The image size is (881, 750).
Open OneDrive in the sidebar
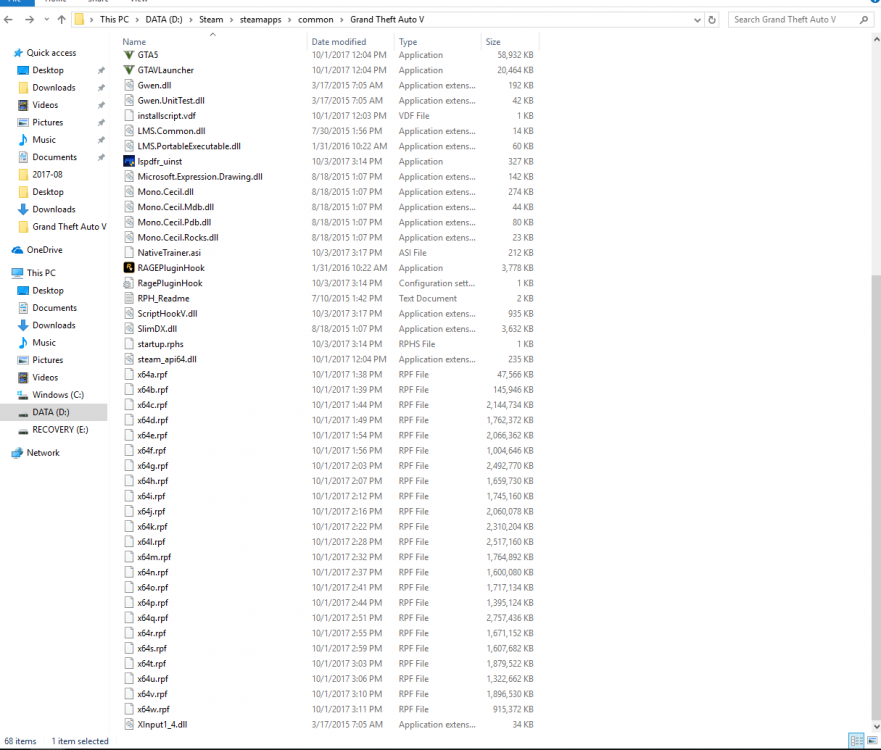pos(38,250)
